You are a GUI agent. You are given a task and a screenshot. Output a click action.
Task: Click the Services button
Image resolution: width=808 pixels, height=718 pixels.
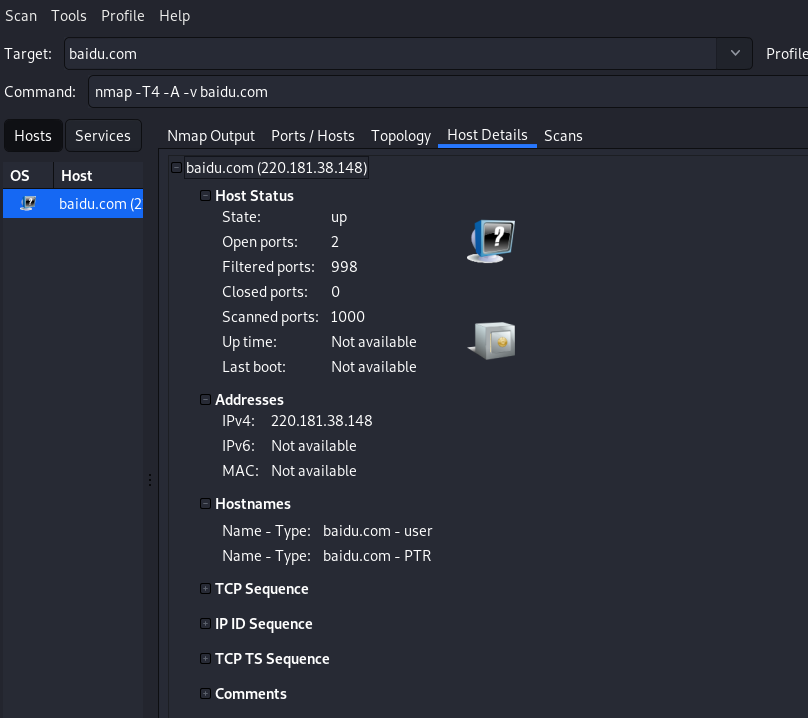[x=103, y=136]
